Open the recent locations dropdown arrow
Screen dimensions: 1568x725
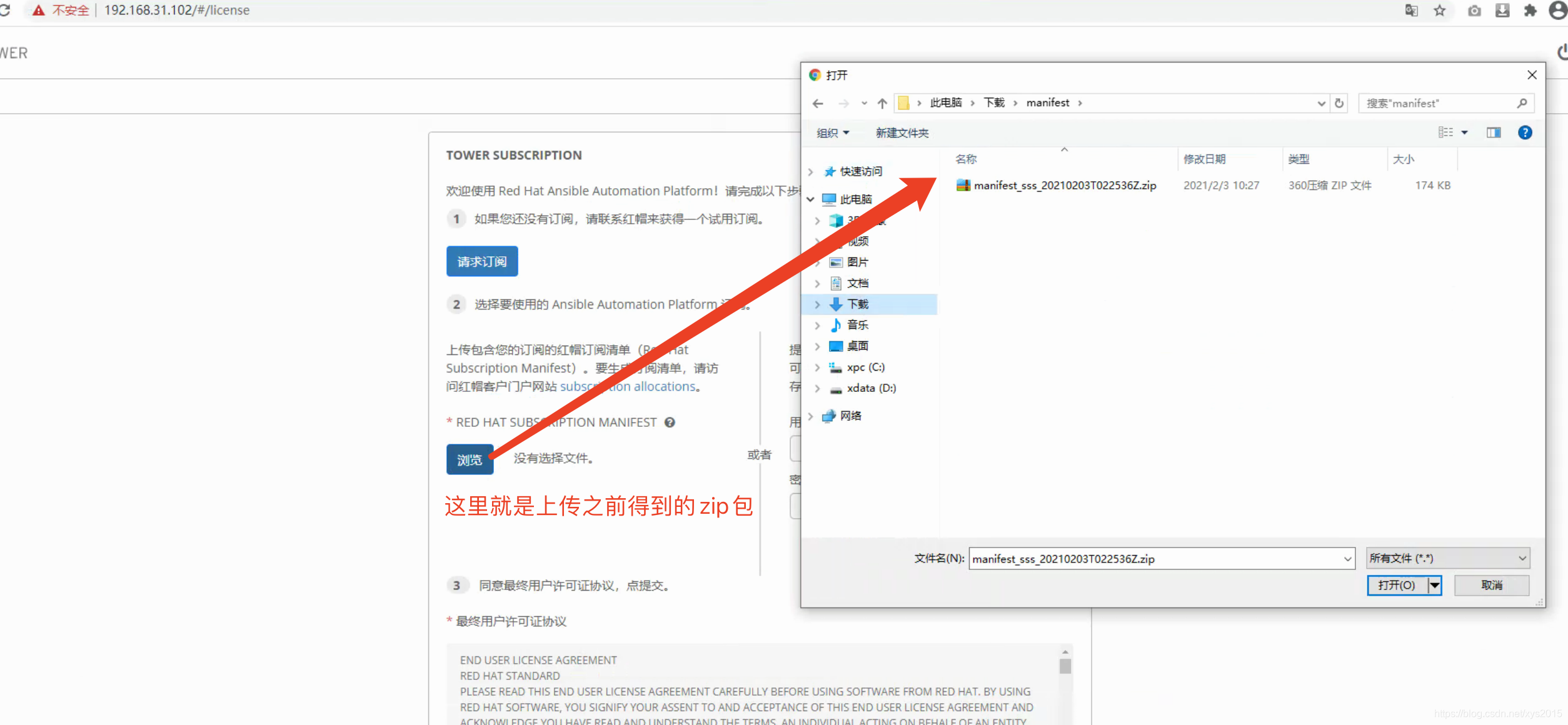click(x=864, y=103)
